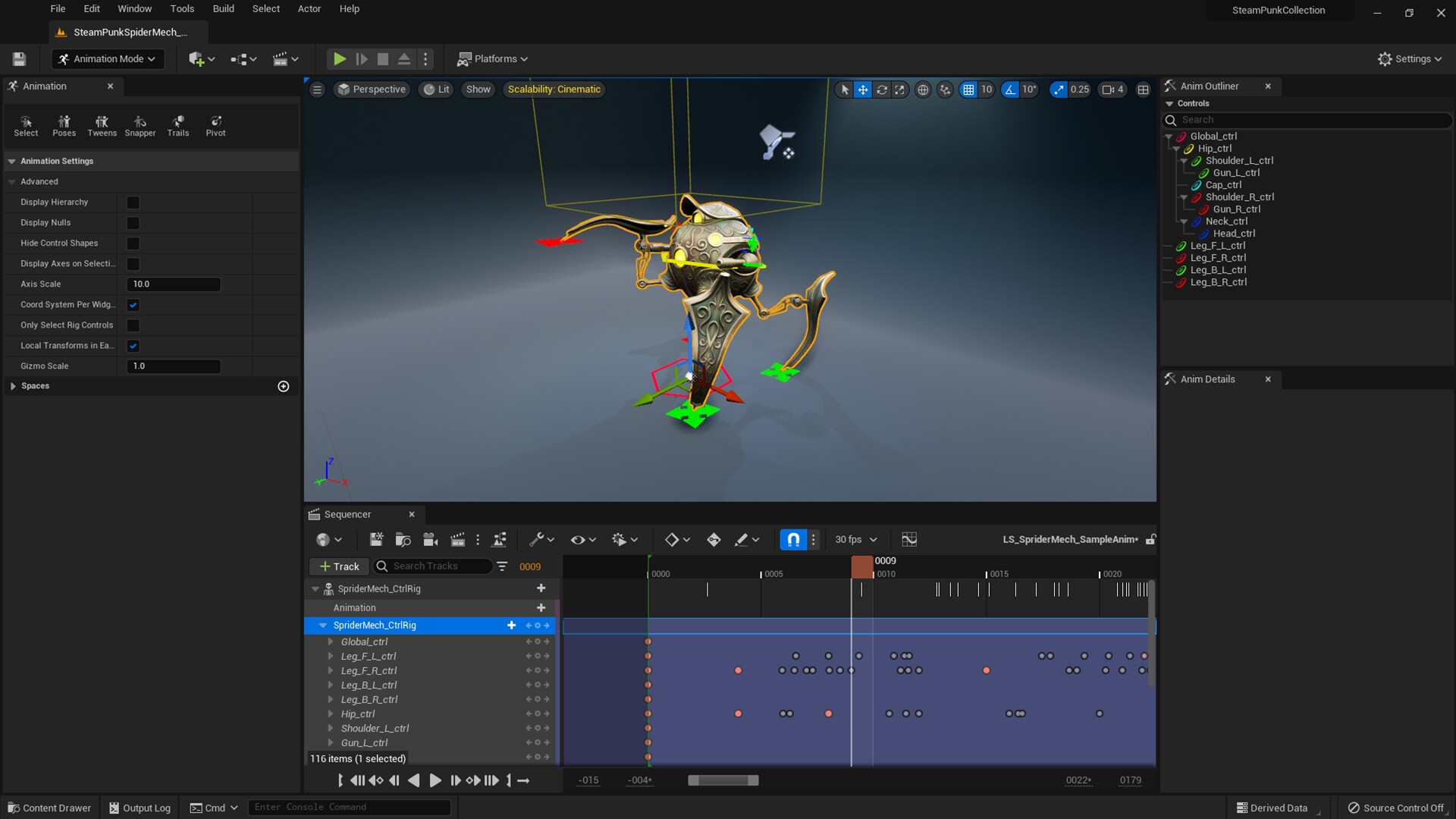Viewport: 1456px width, 819px height.
Task: Uncheck Coord System Per Widget checkbox
Action: click(133, 305)
